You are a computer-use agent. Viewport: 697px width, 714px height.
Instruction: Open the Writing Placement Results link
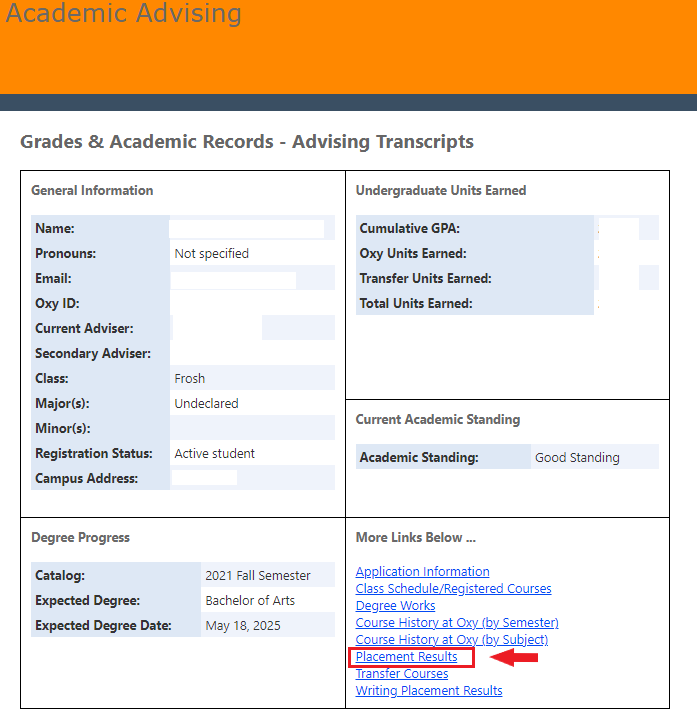coord(429,690)
